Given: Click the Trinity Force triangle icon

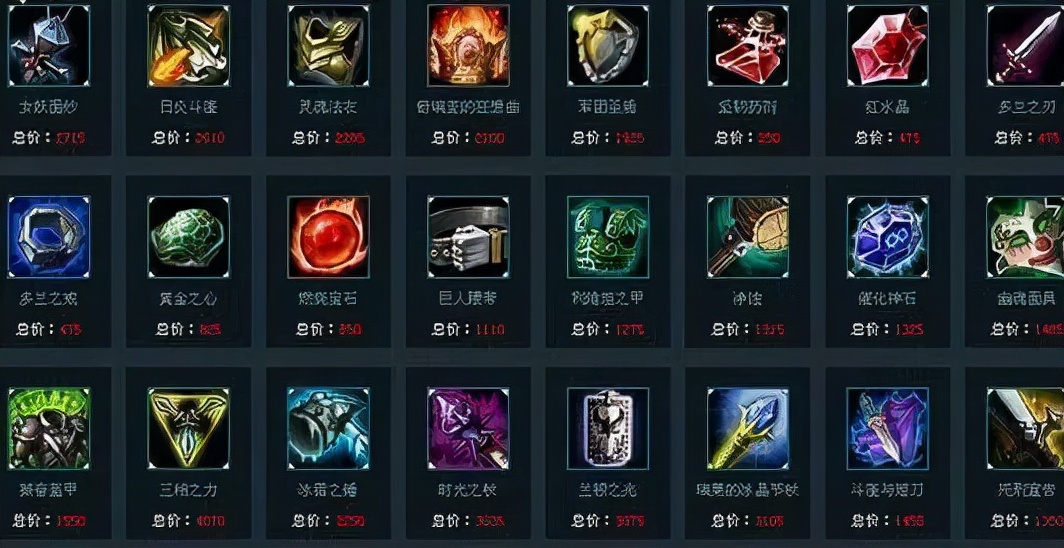Looking at the screenshot, I should [x=189, y=429].
